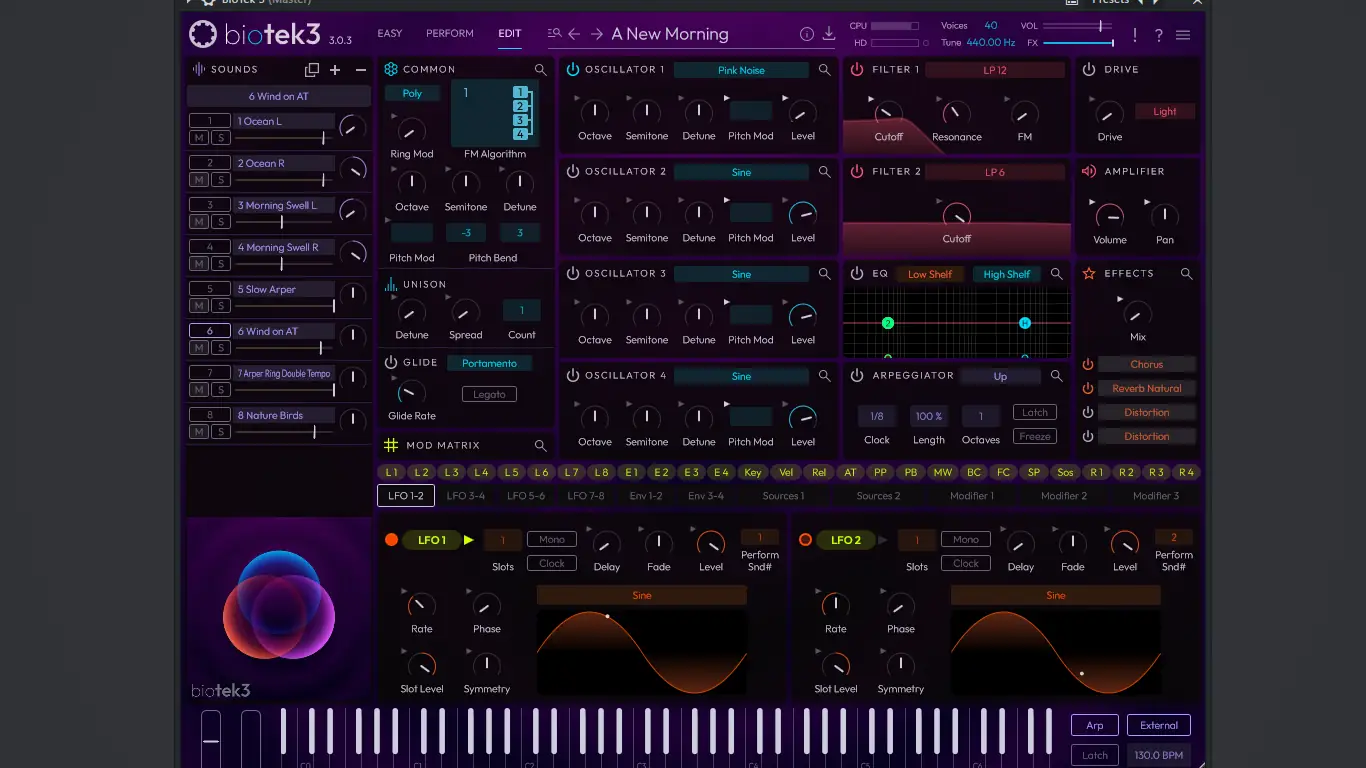Click the exclamation panic icon
1366x768 pixels.
point(1135,35)
